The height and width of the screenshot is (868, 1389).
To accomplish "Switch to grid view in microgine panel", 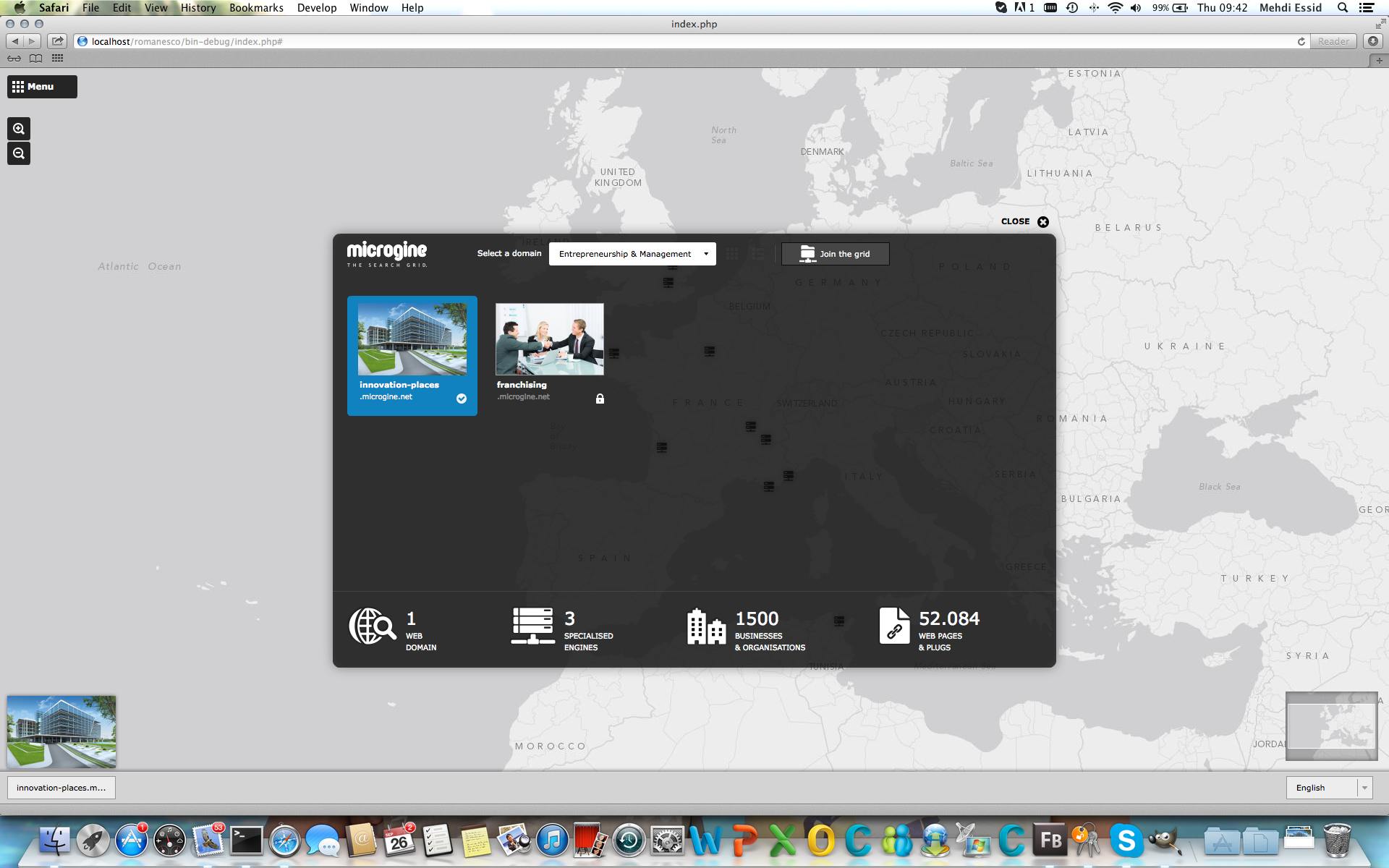I will point(732,254).
